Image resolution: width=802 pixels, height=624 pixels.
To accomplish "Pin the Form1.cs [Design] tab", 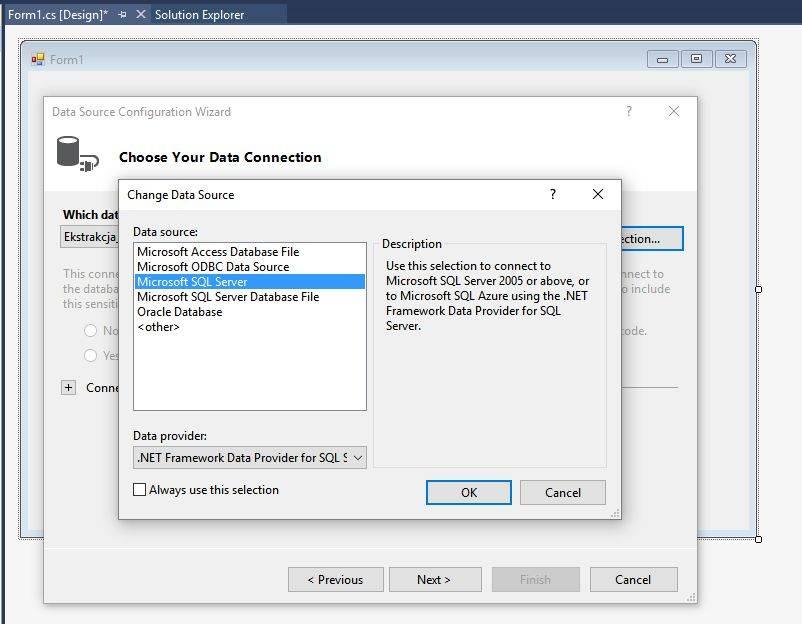I will pyautogui.click(x=122, y=15).
